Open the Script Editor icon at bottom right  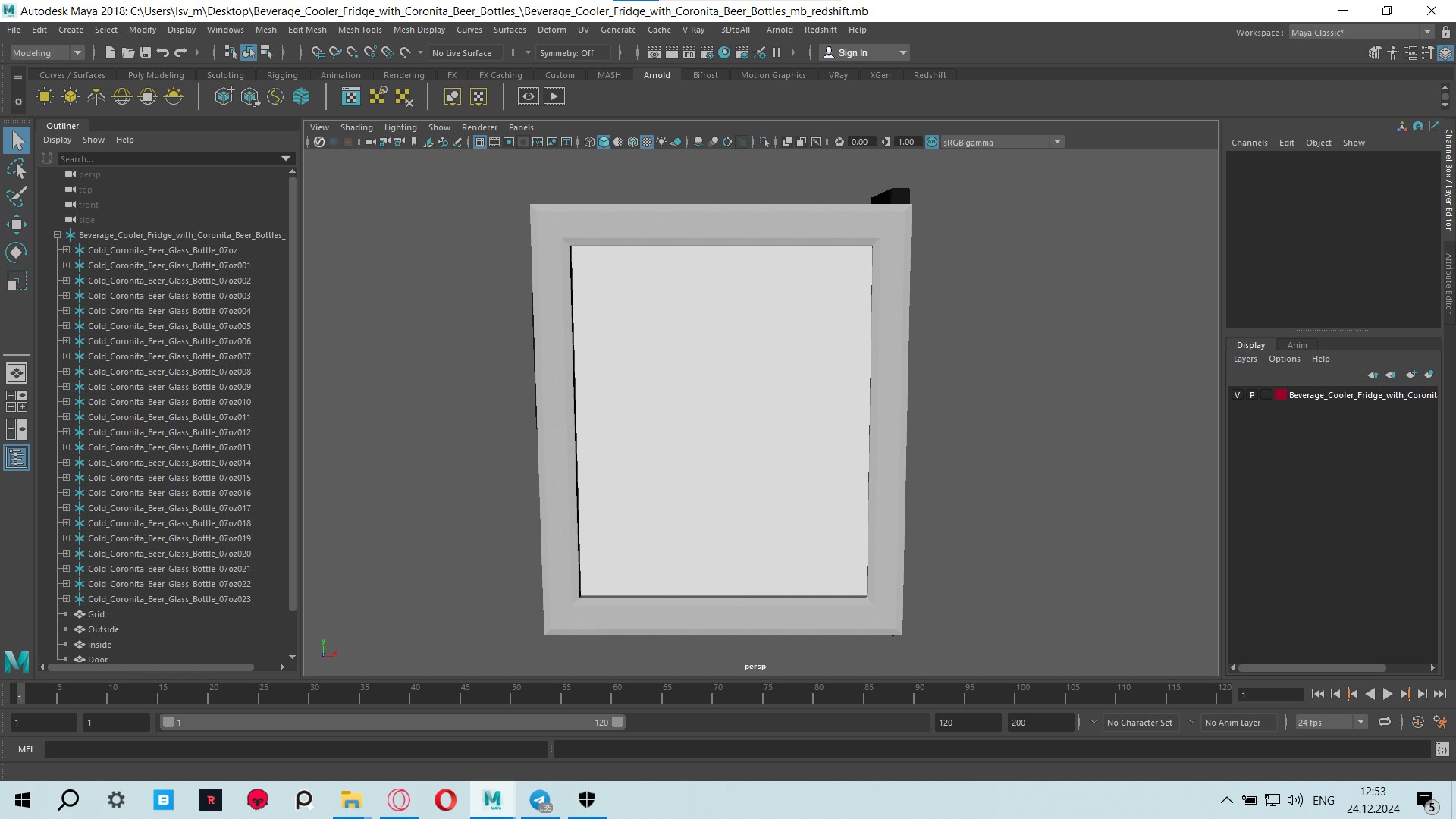coord(1442,749)
